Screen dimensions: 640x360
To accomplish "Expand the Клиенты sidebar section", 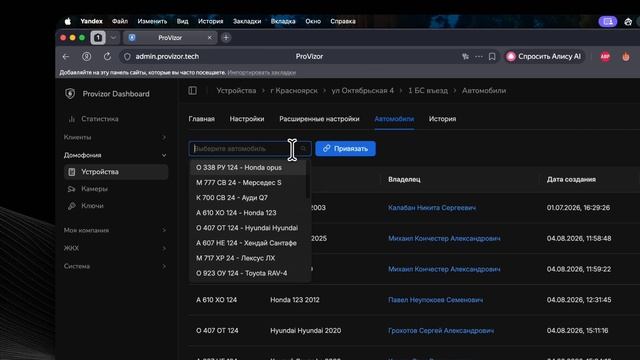I will (116, 137).
